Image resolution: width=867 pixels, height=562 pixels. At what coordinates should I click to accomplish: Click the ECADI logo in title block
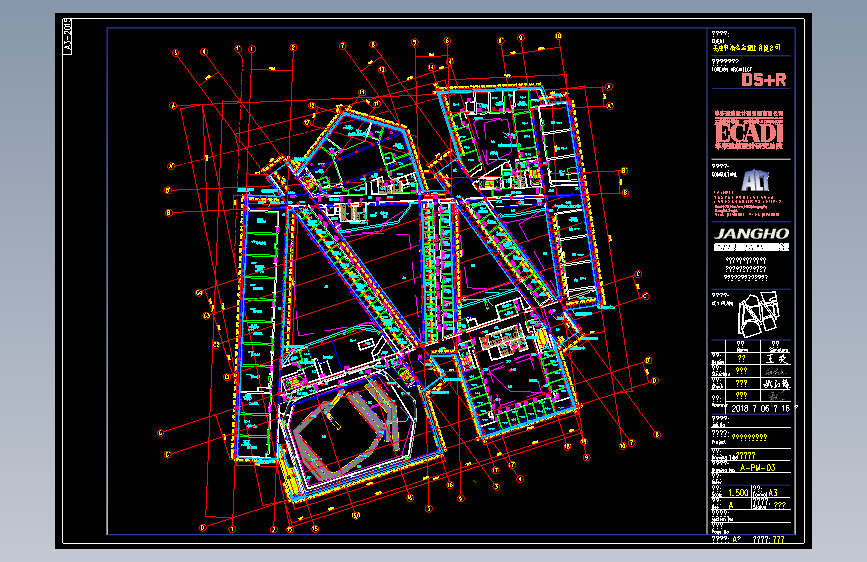[x=749, y=131]
